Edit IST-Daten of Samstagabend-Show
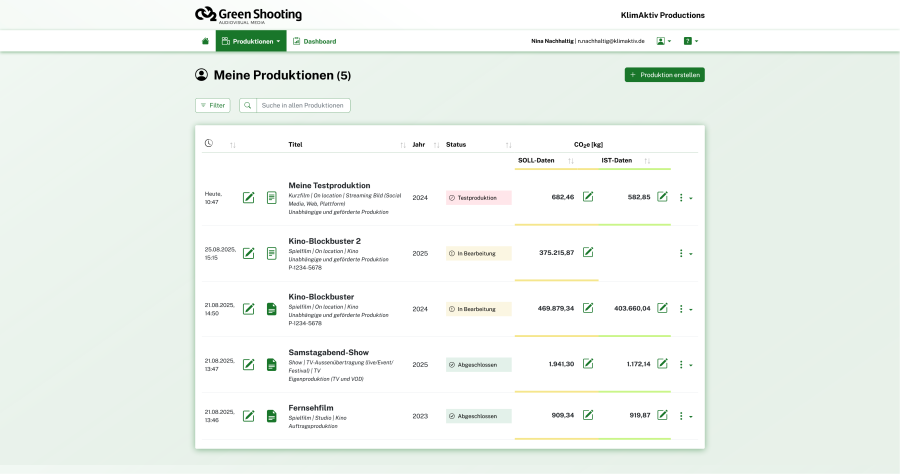The width and height of the screenshot is (900, 474). tap(662, 364)
